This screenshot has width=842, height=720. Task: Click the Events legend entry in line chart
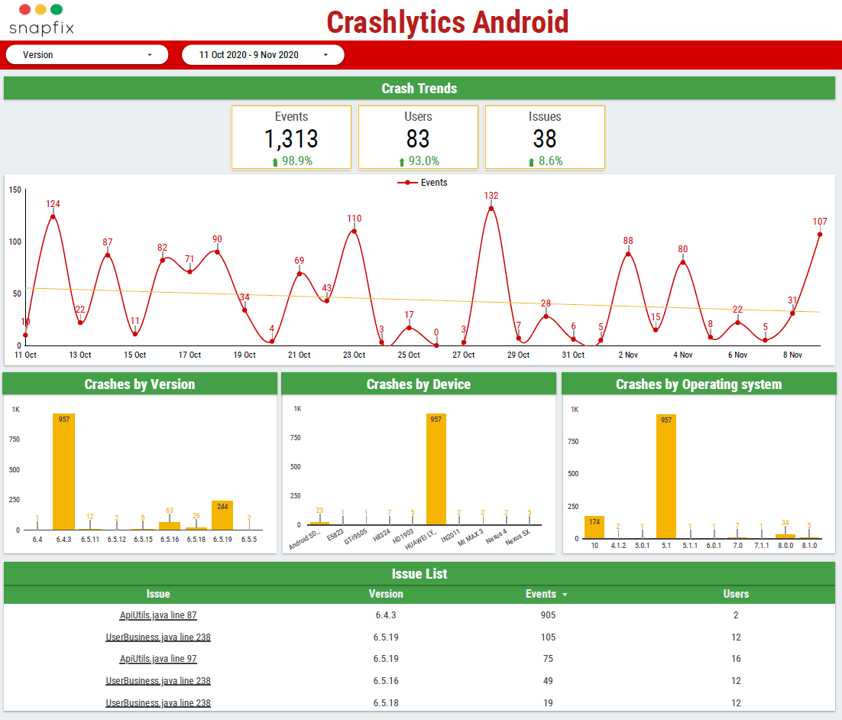click(x=422, y=183)
